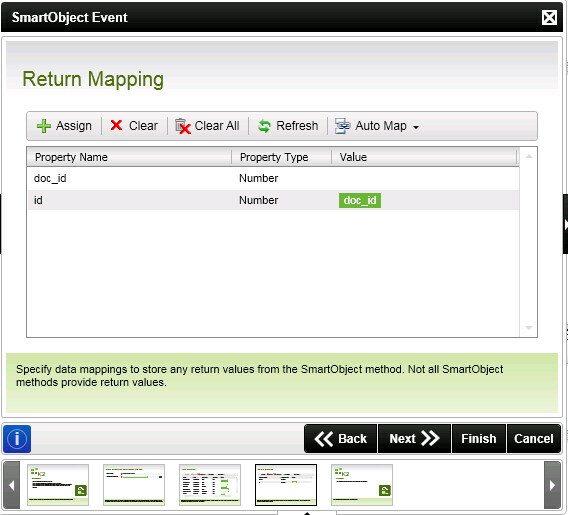Click the red X Clear icon

pos(116,125)
